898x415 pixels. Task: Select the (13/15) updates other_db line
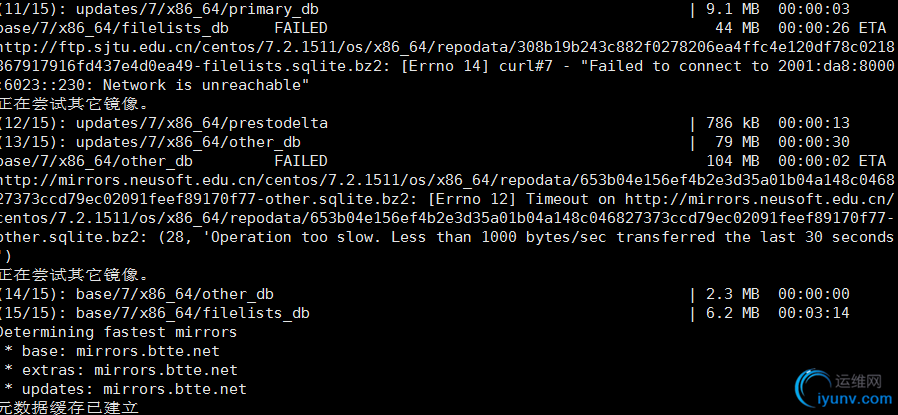[425, 142]
